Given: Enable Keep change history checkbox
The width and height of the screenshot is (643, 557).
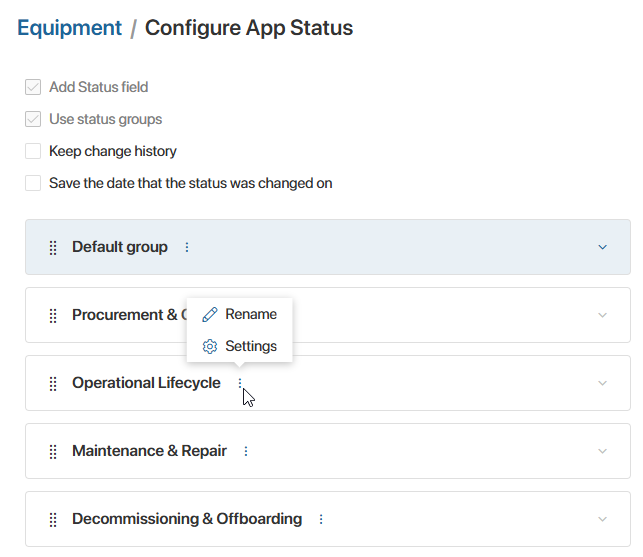Looking at the screenshot, I should click(x=33, y=151).
